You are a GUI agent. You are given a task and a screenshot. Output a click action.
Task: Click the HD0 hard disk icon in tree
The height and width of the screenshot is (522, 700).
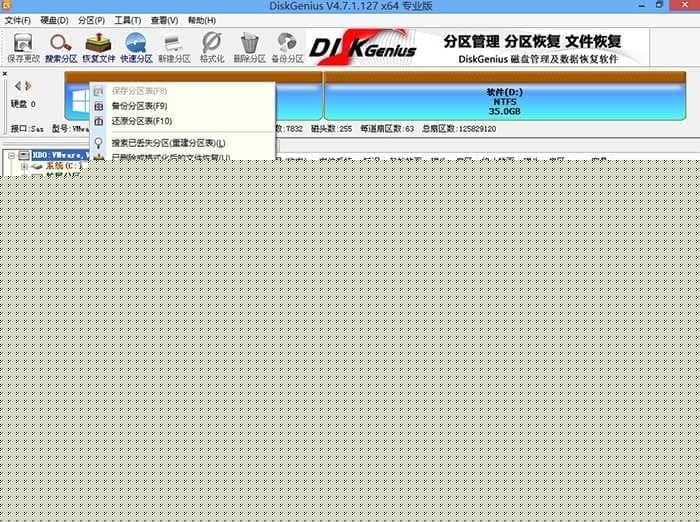coord(24,155)
